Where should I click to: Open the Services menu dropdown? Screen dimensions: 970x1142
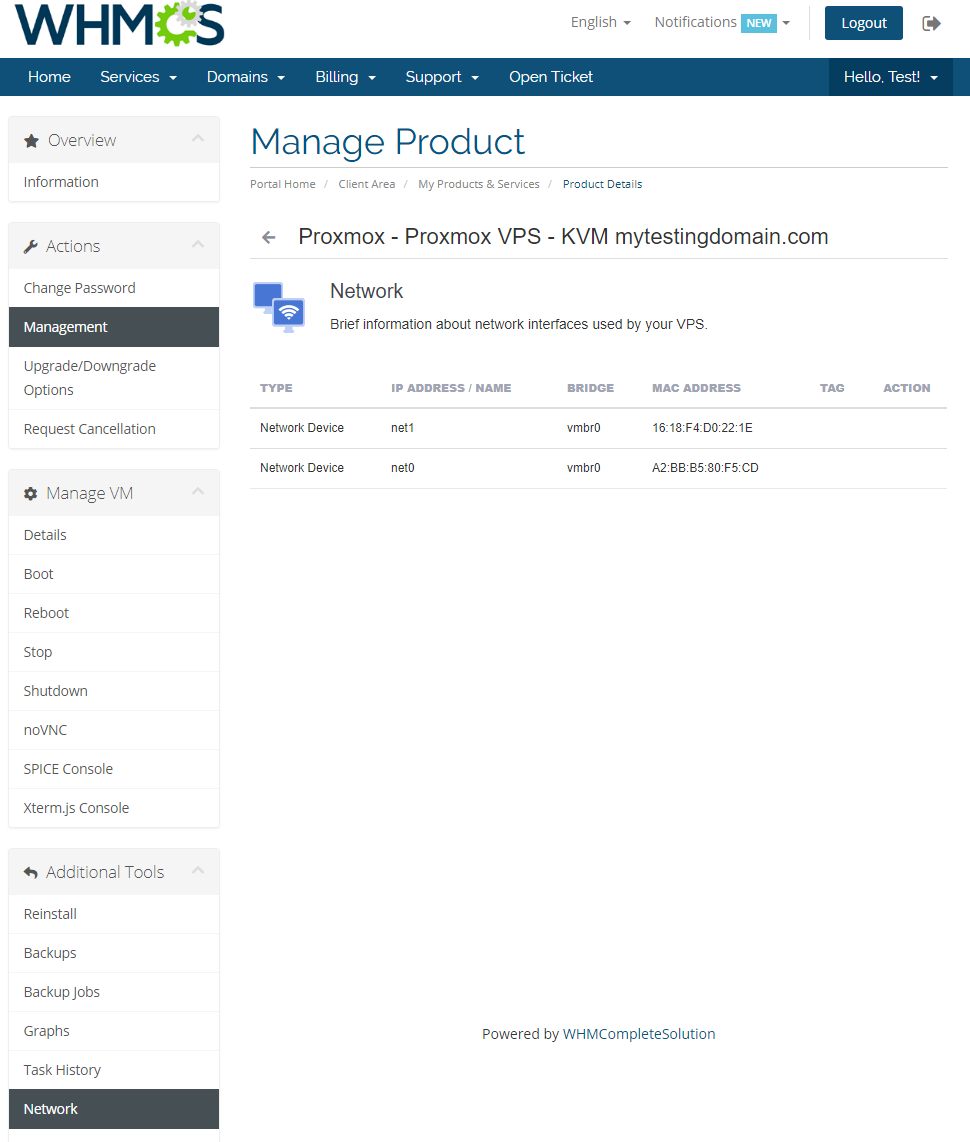pyautogui.click(x=138, y=77)
